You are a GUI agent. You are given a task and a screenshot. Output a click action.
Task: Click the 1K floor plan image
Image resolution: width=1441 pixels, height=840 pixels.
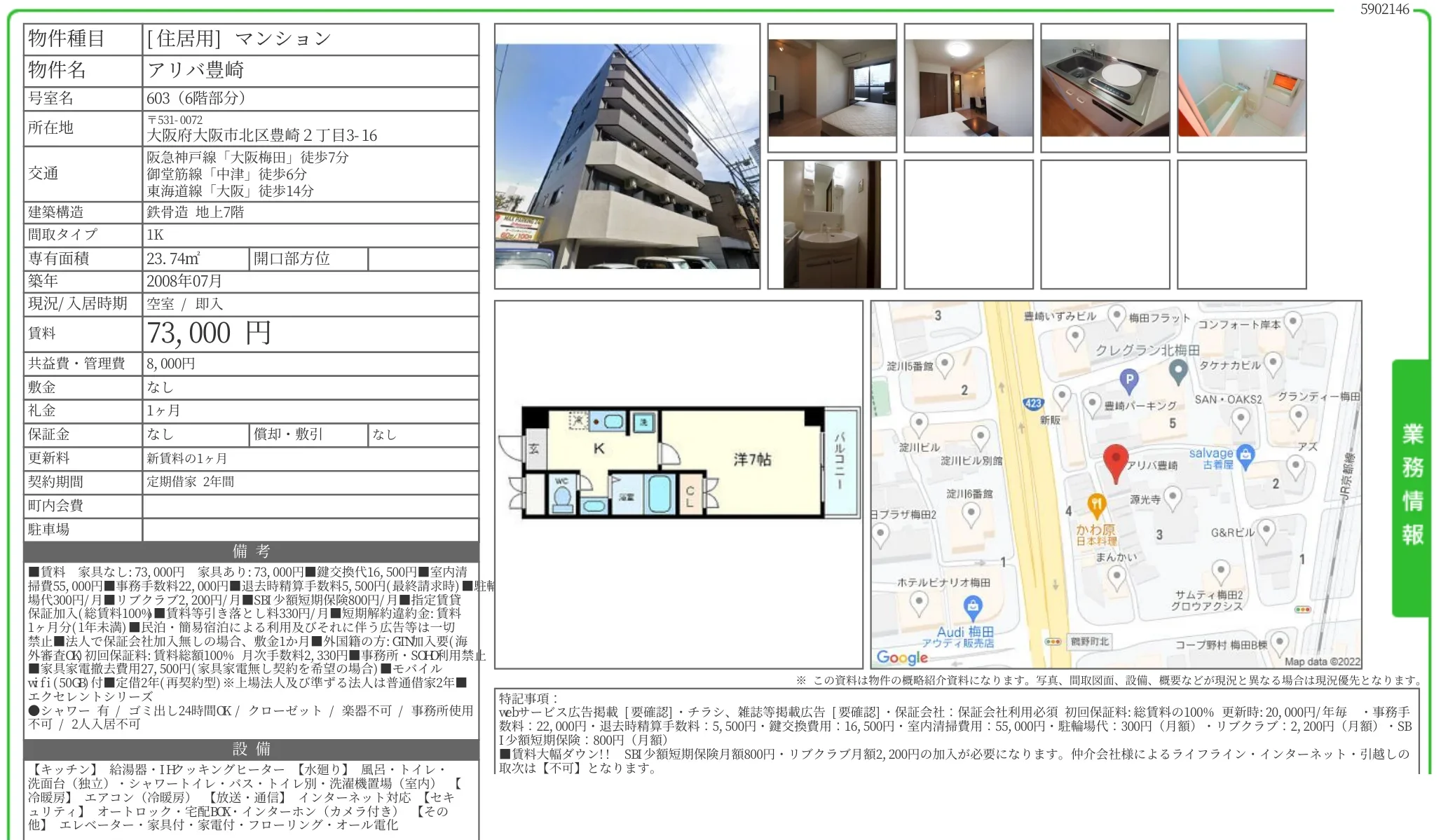click(x=678, y=462)
